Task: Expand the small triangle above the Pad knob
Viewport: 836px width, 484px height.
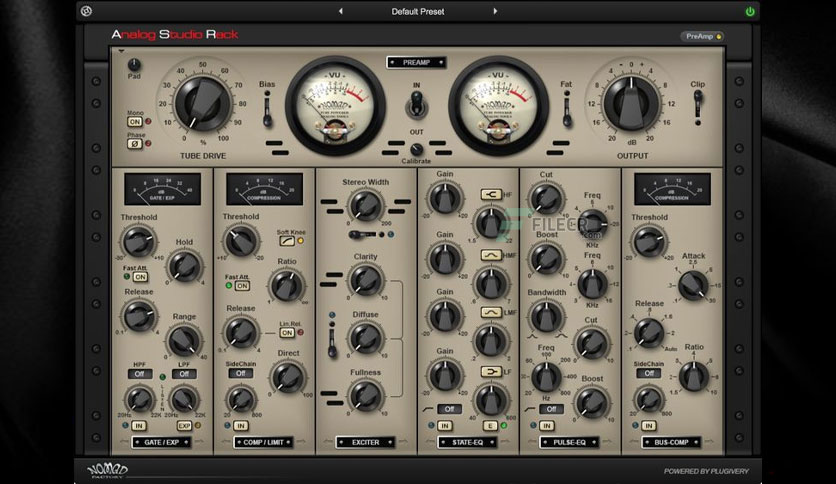Action: [121, 52]
